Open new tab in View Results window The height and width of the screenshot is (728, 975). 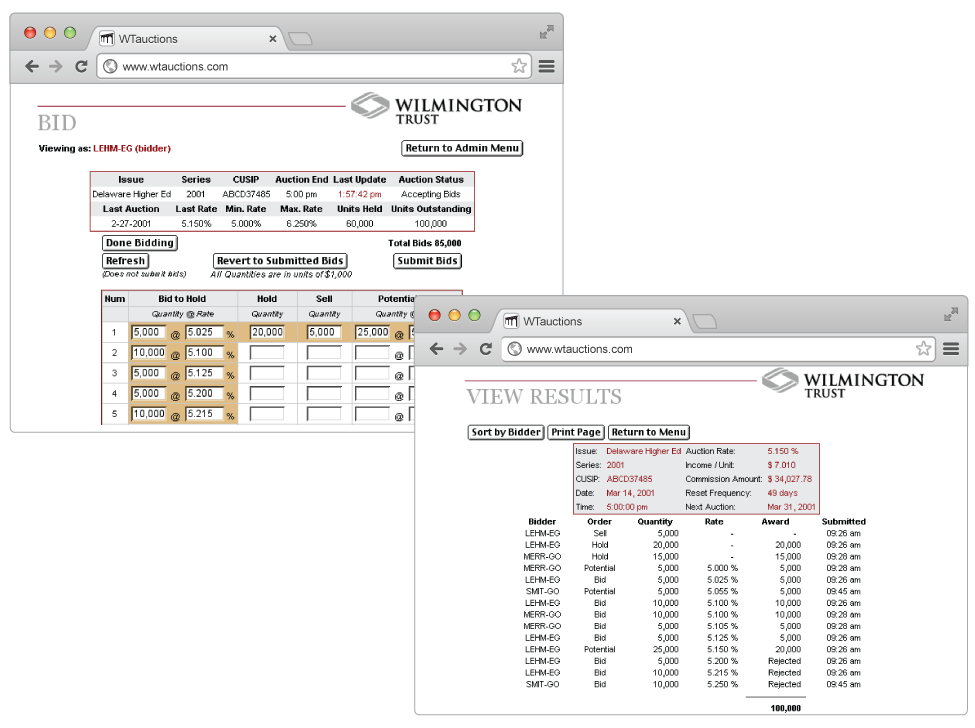click(705, 321)
